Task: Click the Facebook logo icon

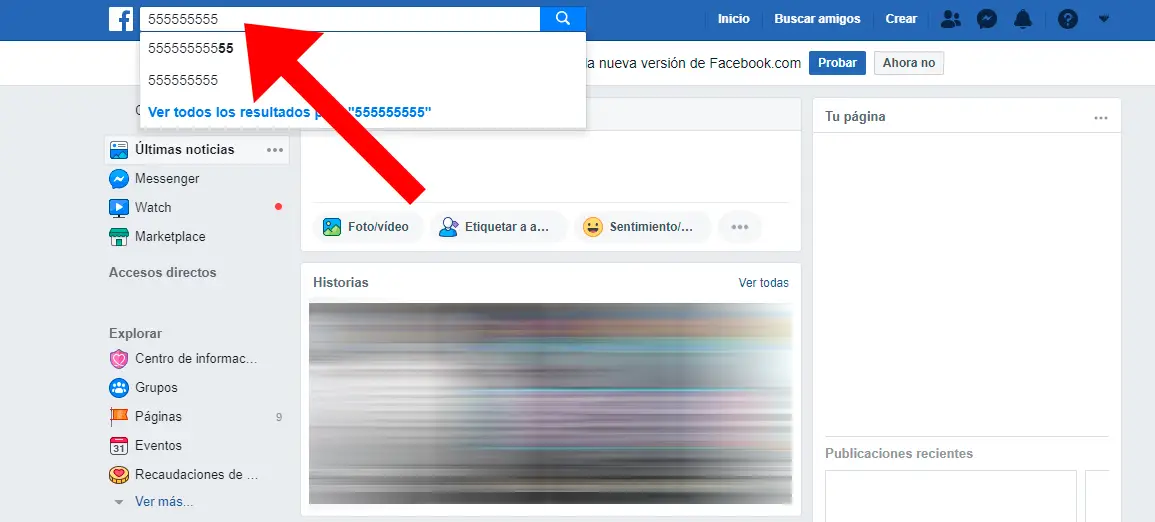Action: 121,19
